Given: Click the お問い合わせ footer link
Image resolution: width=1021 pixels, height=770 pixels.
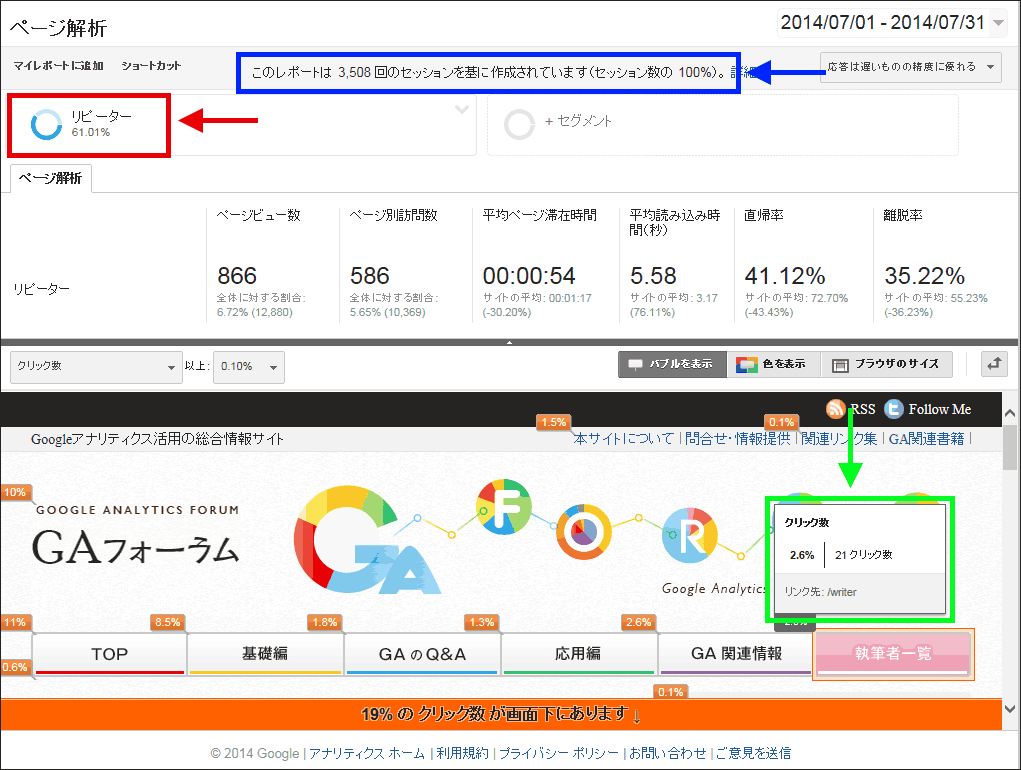Looking at the screenshot, I should (x=667, y=753).
